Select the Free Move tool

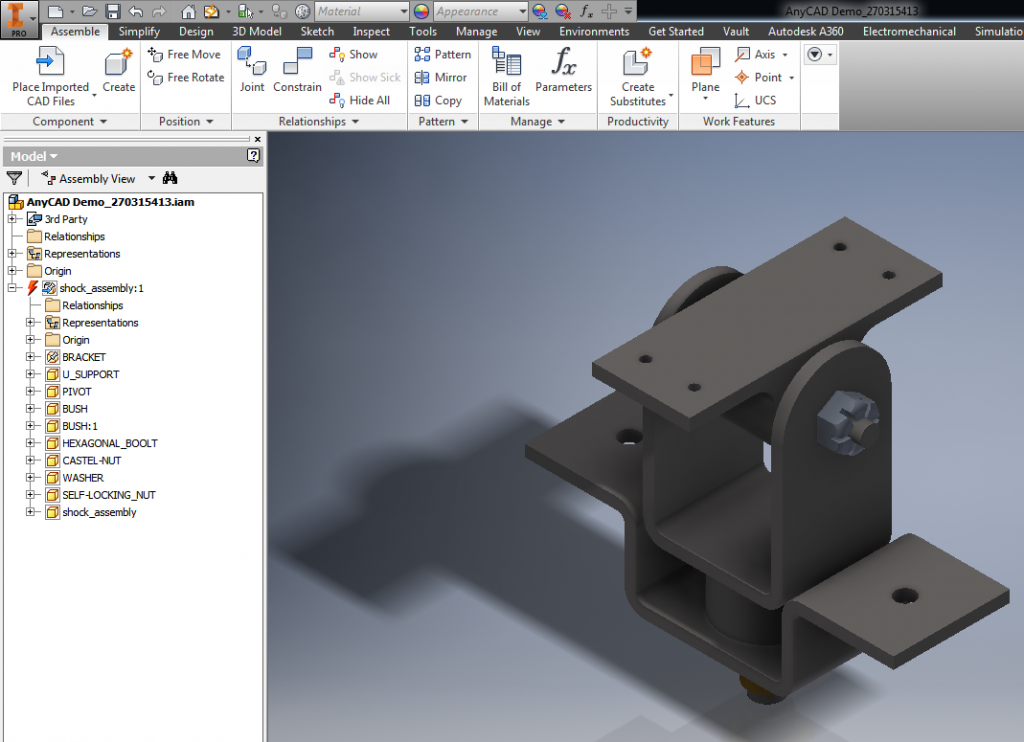[x=185, y=54]
